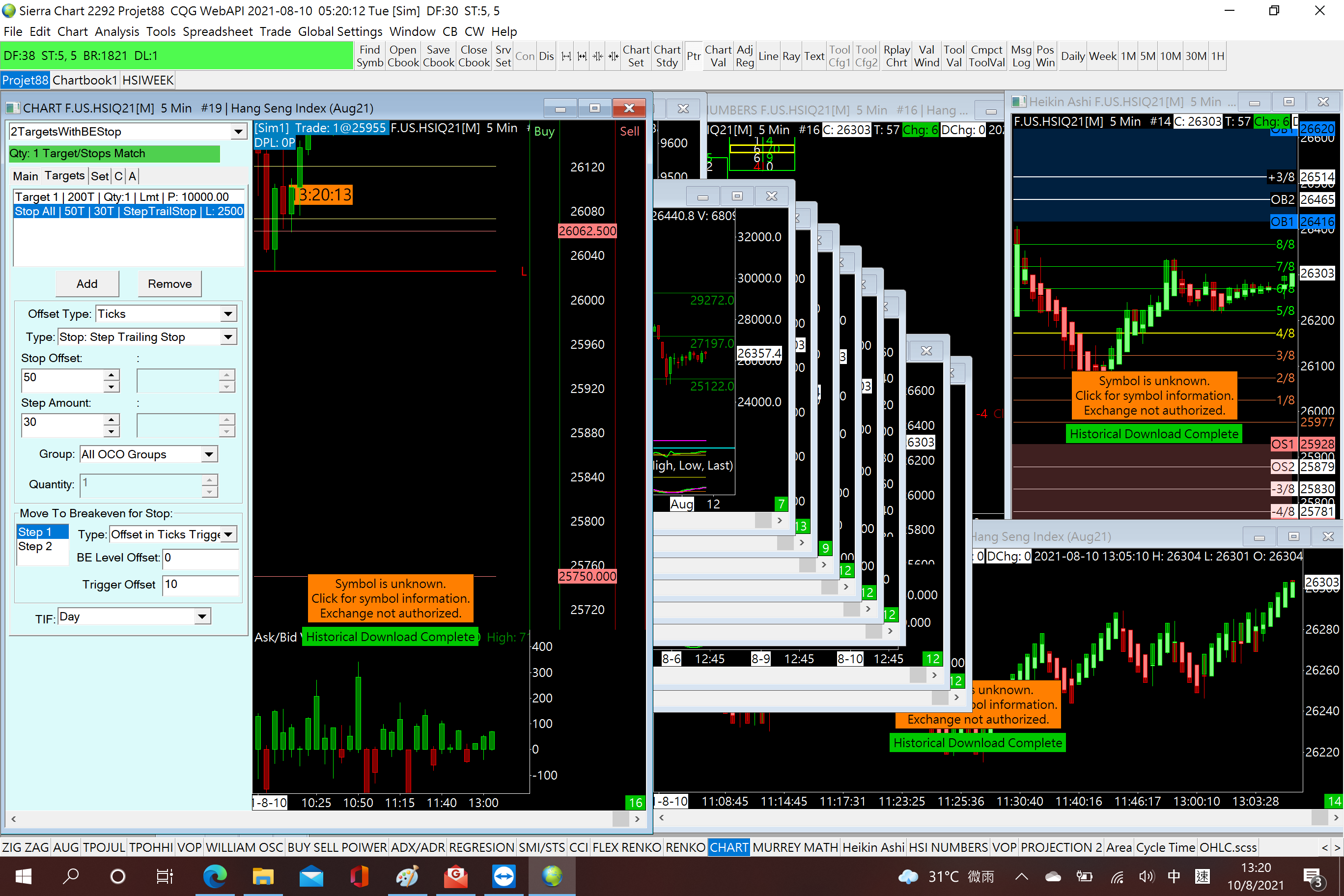Click the Windows taskbar search icon
Image resolution: width=1344 pixels, height=896 pixels.
click(x=71, y=876)
